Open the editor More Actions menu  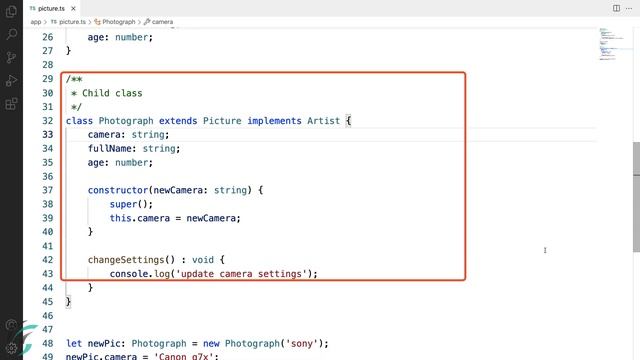coord(629,8)
